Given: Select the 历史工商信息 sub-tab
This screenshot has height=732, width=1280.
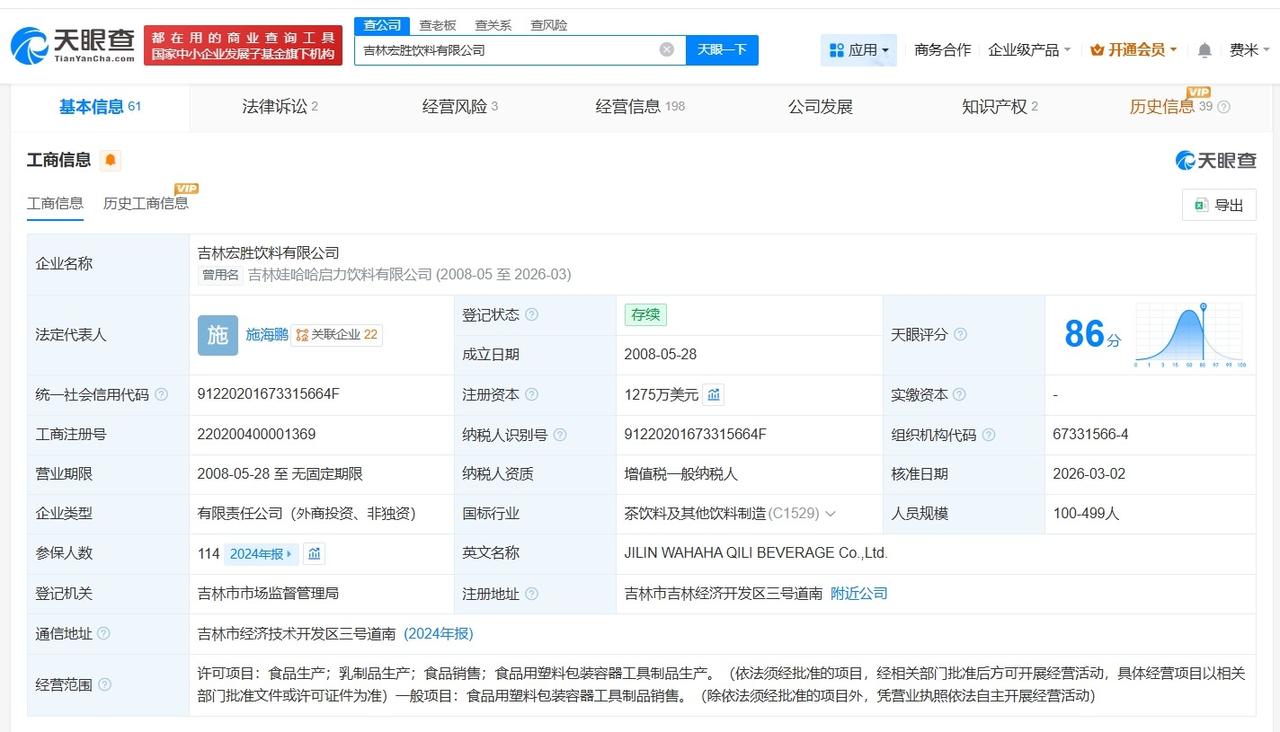Looking at the screenshot, I should 146,204.
